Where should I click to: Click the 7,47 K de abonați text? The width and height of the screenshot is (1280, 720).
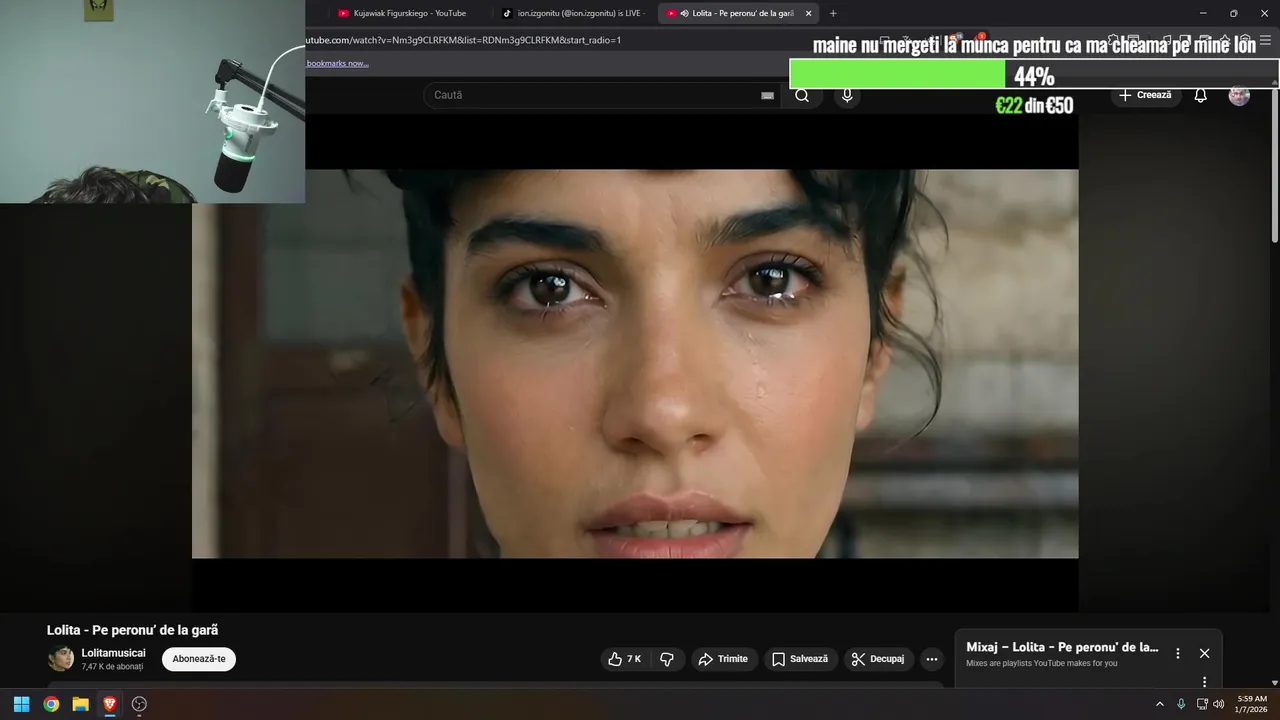tap(113, 667)
